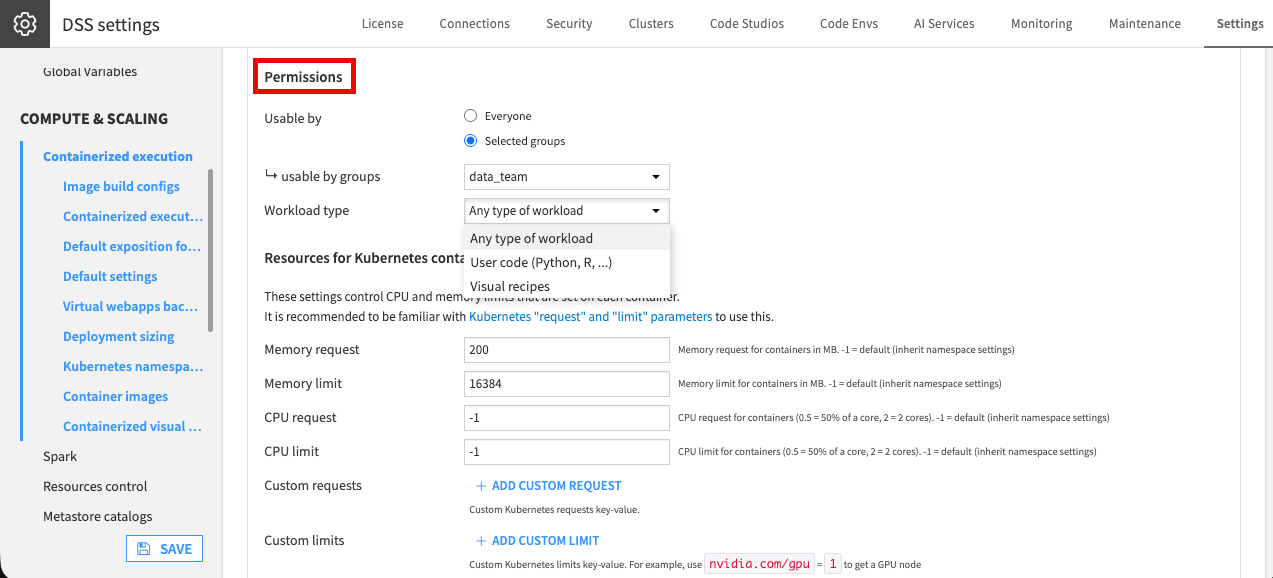Go to Deployment sizing section

point(118,337)
